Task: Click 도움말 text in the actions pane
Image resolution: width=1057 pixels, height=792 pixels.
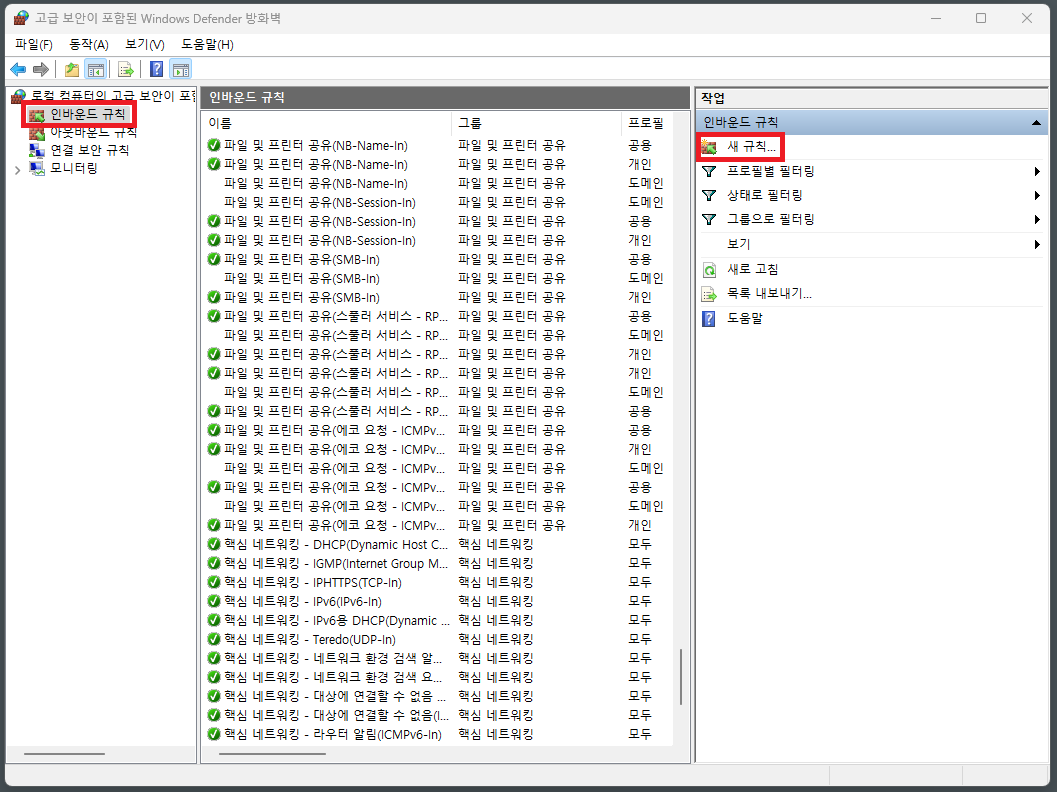Action: coord(744,318)
